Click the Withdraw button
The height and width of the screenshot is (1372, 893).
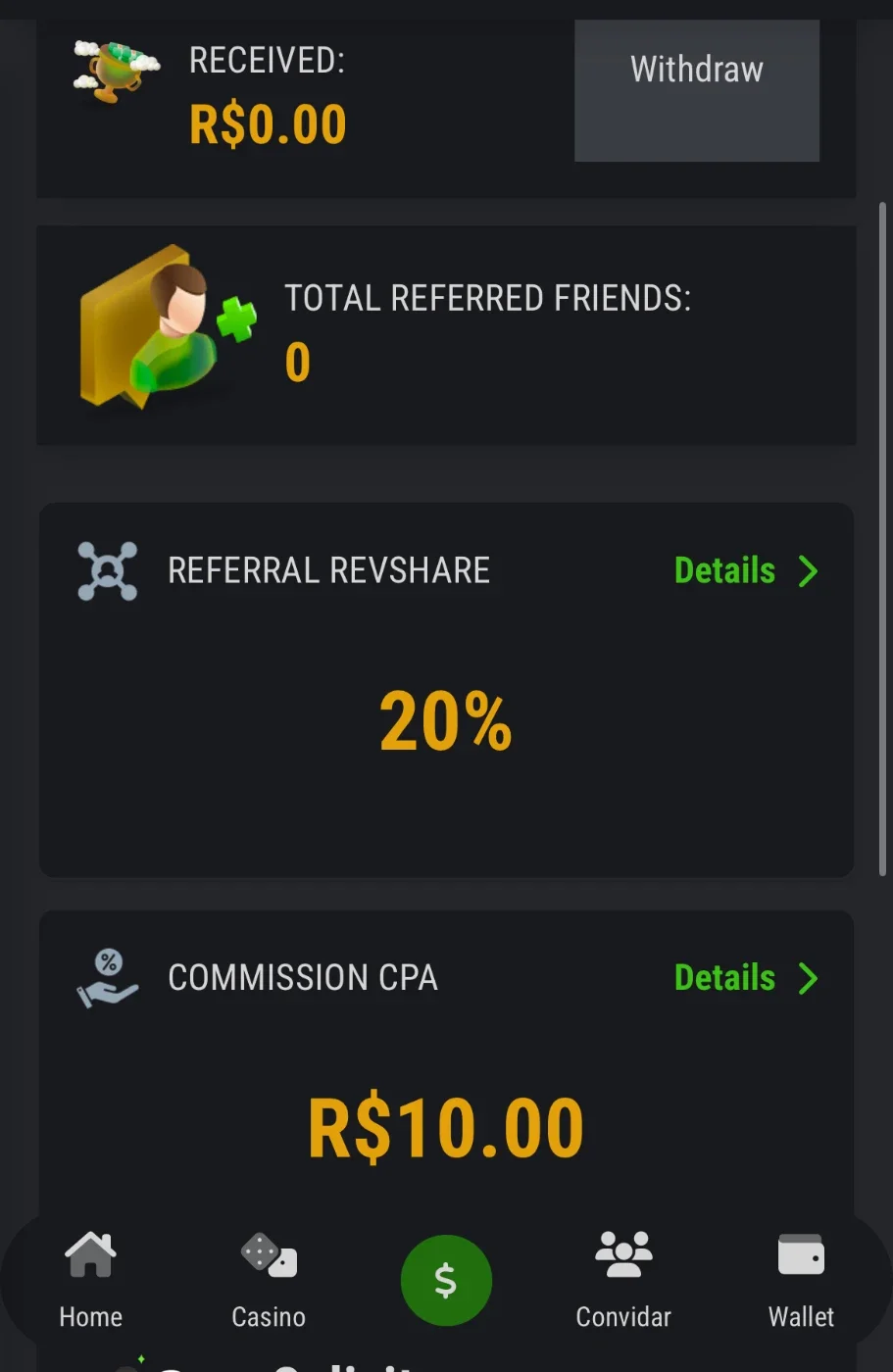(x=697, y=90)
